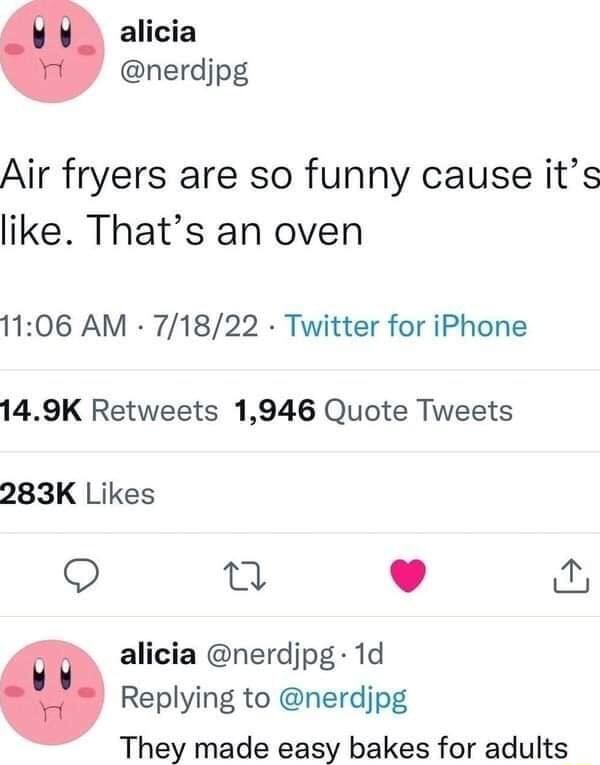
Task: Click the alicia display name at top
Action: [158, 33]
